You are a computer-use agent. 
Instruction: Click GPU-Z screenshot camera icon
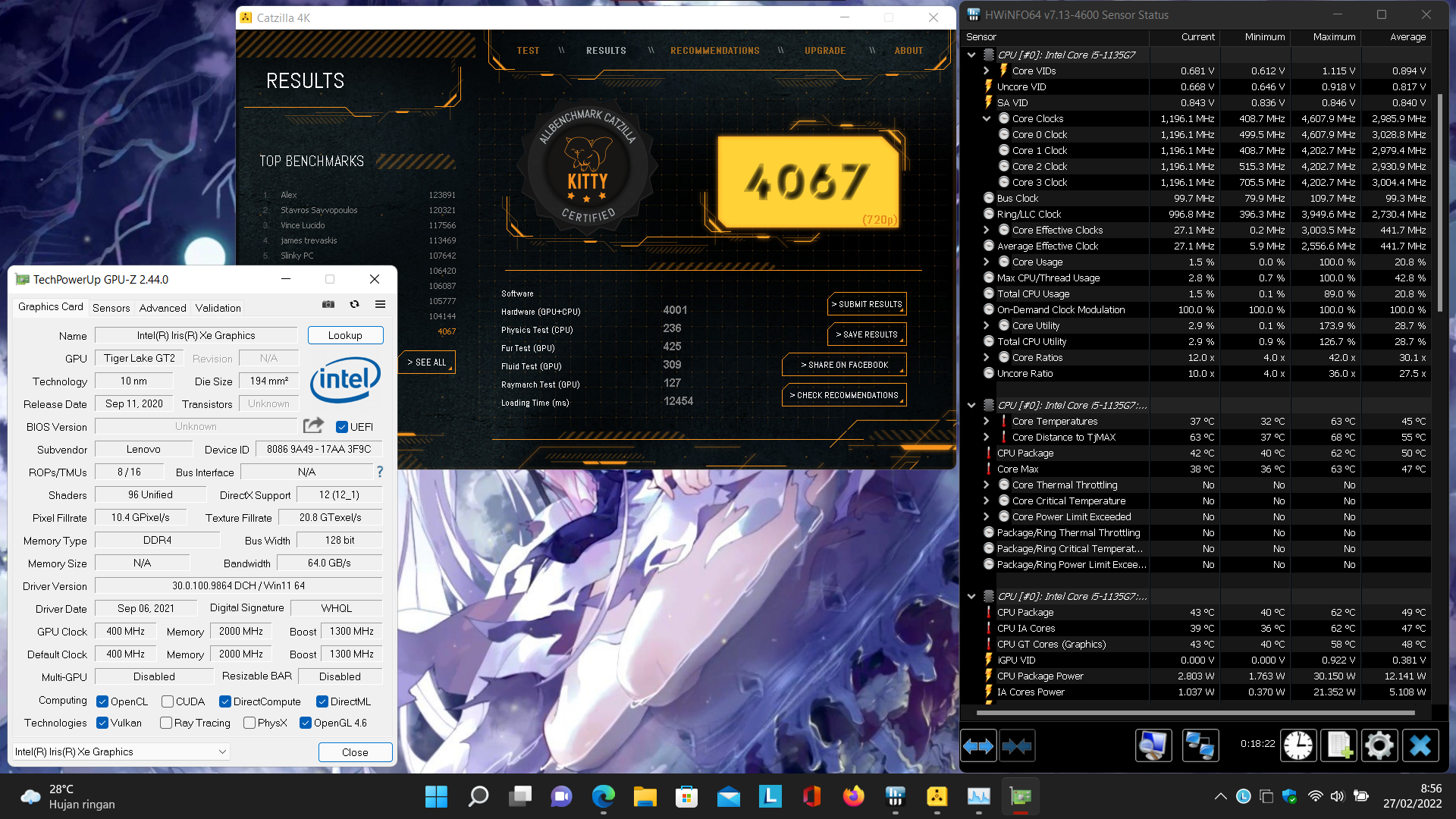click(328, 304)
